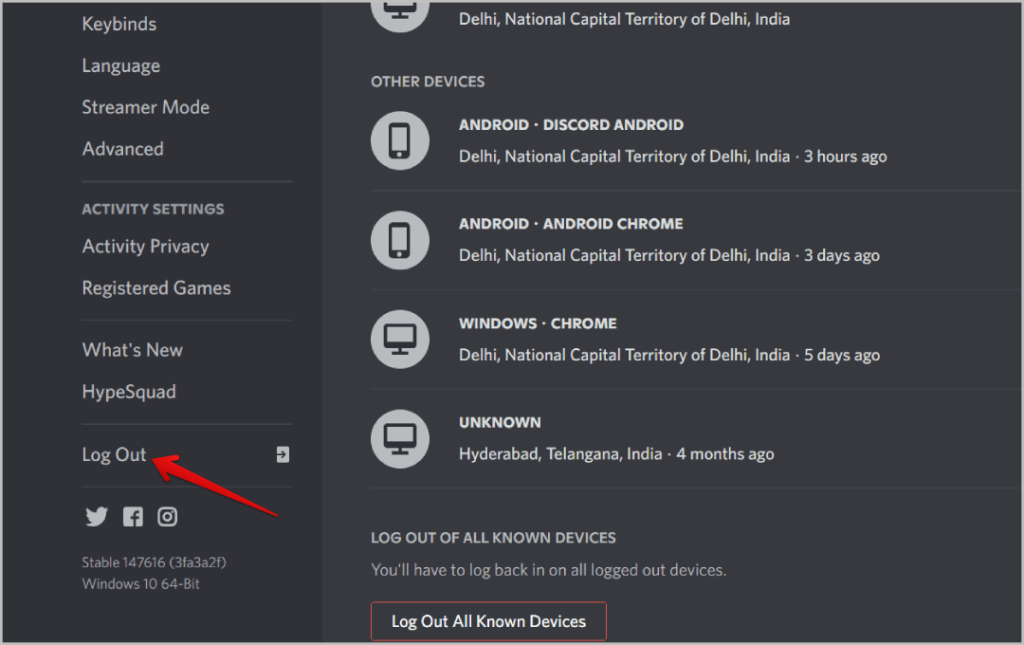
Task: Select Registered Games in sidebar
Action: pyautogui.click(x=156, y=288)
